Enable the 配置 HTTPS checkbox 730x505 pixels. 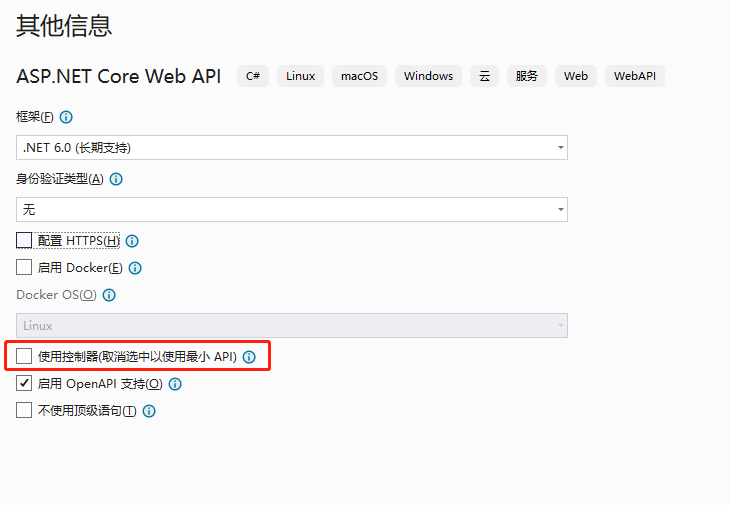24,241
